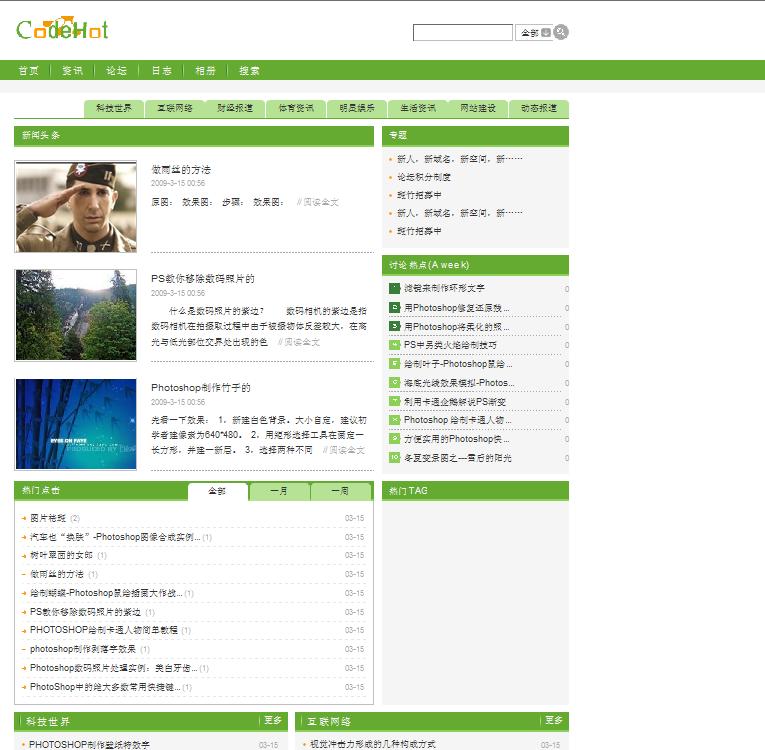Image resolution: width=765 pixels, height=750 pixels.
Task: Click rank badge beside 绘制叶子-Photoshop鼠绘
Action: click(394, 364)
